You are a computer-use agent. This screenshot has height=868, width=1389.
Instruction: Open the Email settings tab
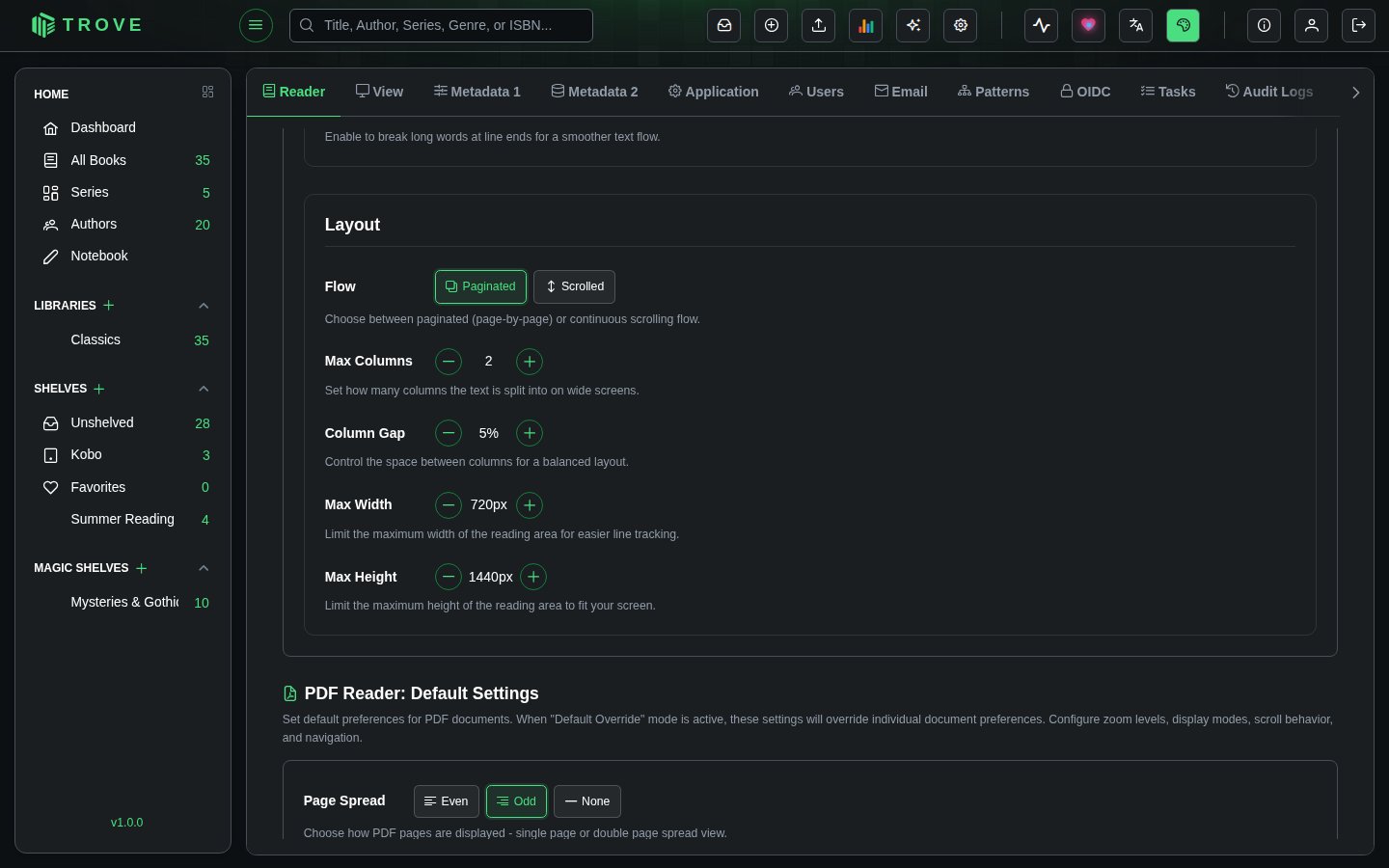click(x=901, y=92)
